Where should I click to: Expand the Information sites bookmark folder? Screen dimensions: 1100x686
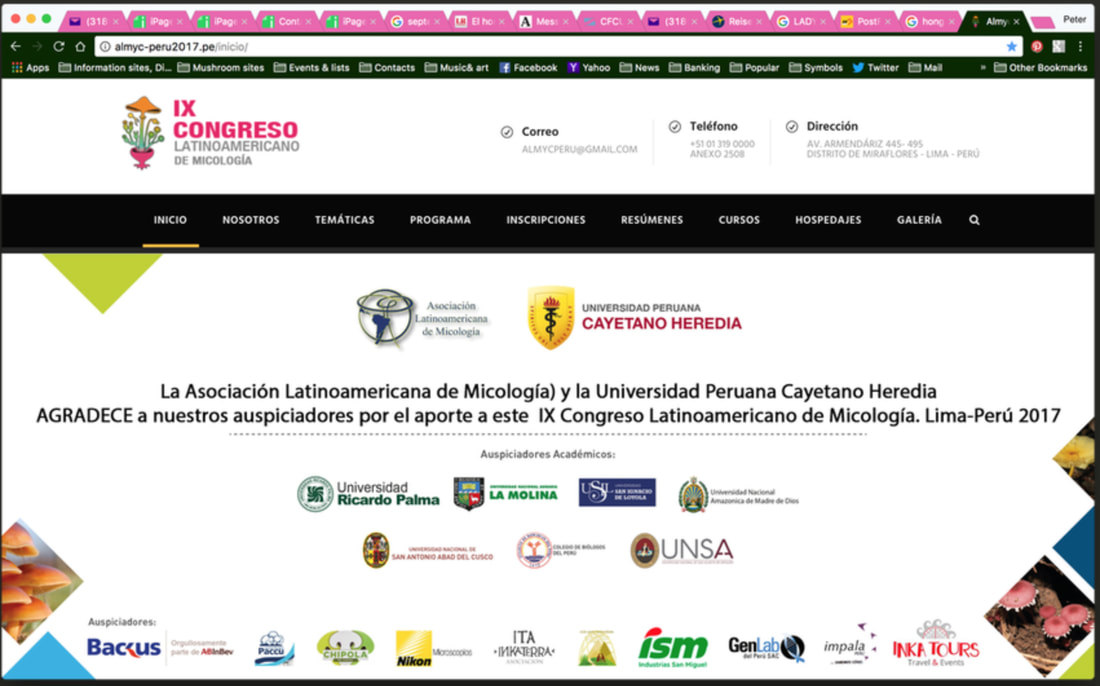click(x=115, y=67)
